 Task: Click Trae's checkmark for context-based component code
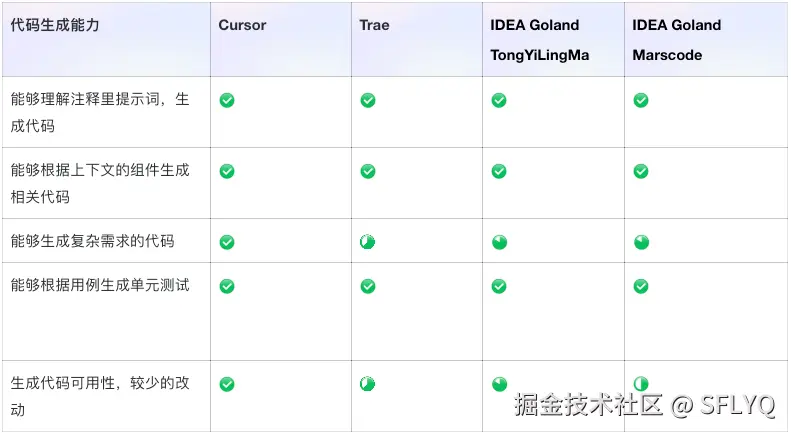click(368, 171)
